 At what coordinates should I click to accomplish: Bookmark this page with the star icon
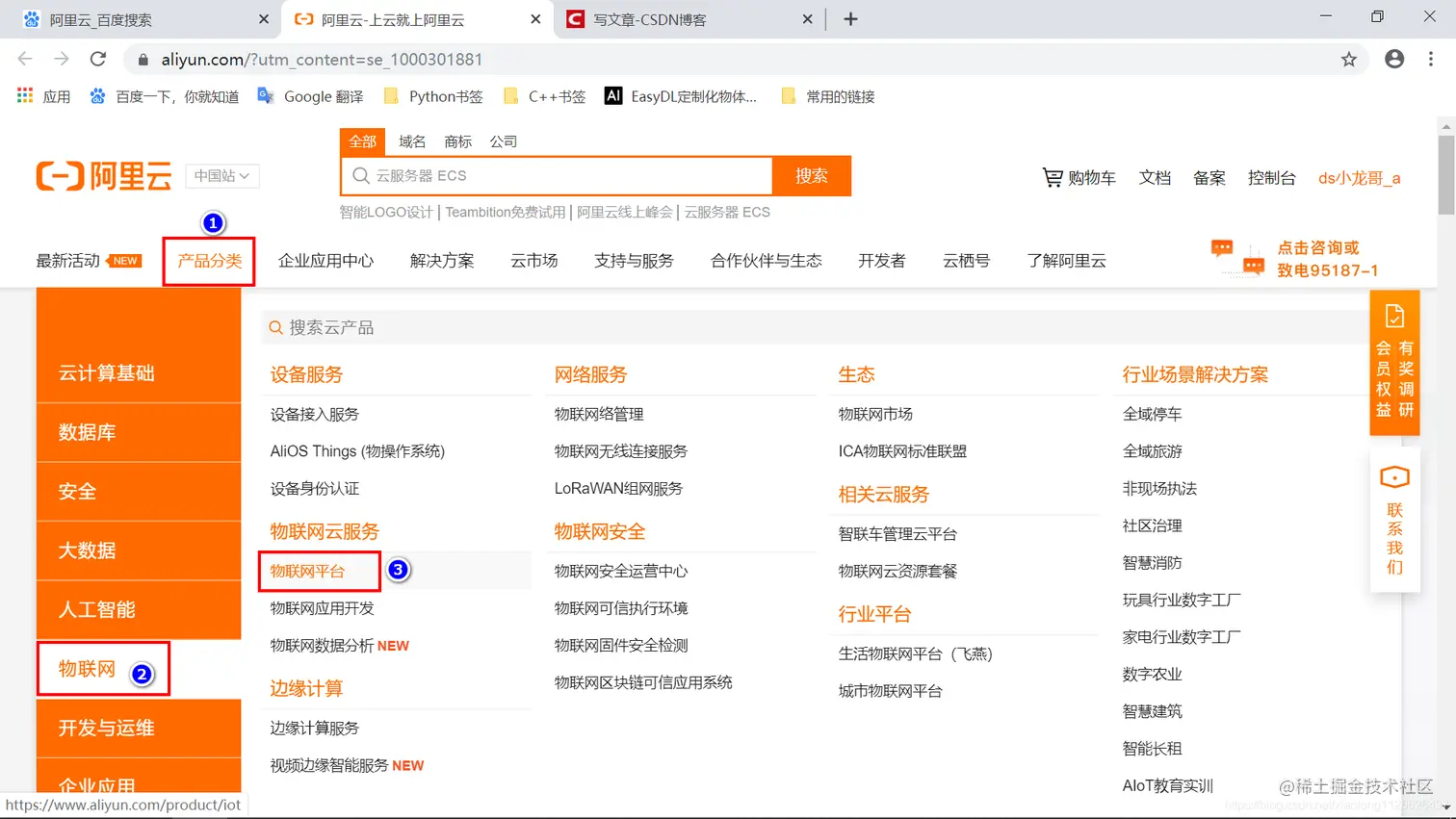click(x=1349, y=60)
